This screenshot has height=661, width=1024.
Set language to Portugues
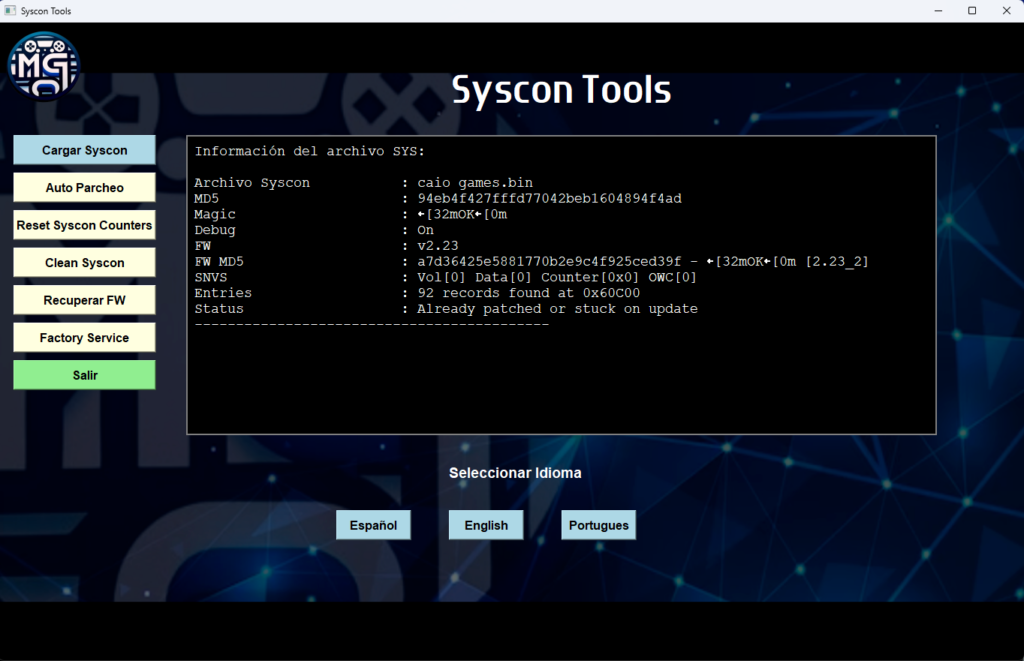point(598,525)
